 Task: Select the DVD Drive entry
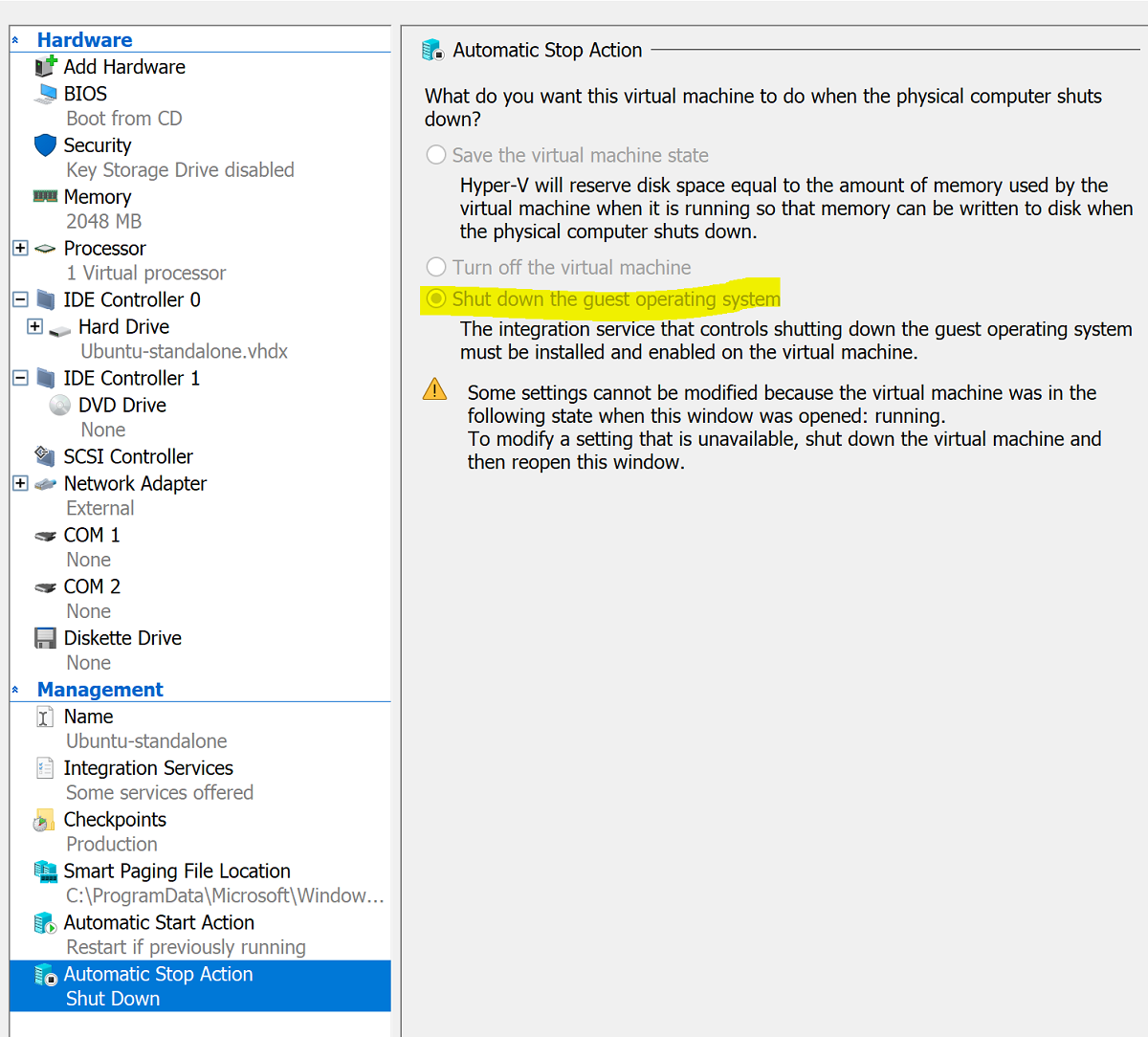pos(122,406)
